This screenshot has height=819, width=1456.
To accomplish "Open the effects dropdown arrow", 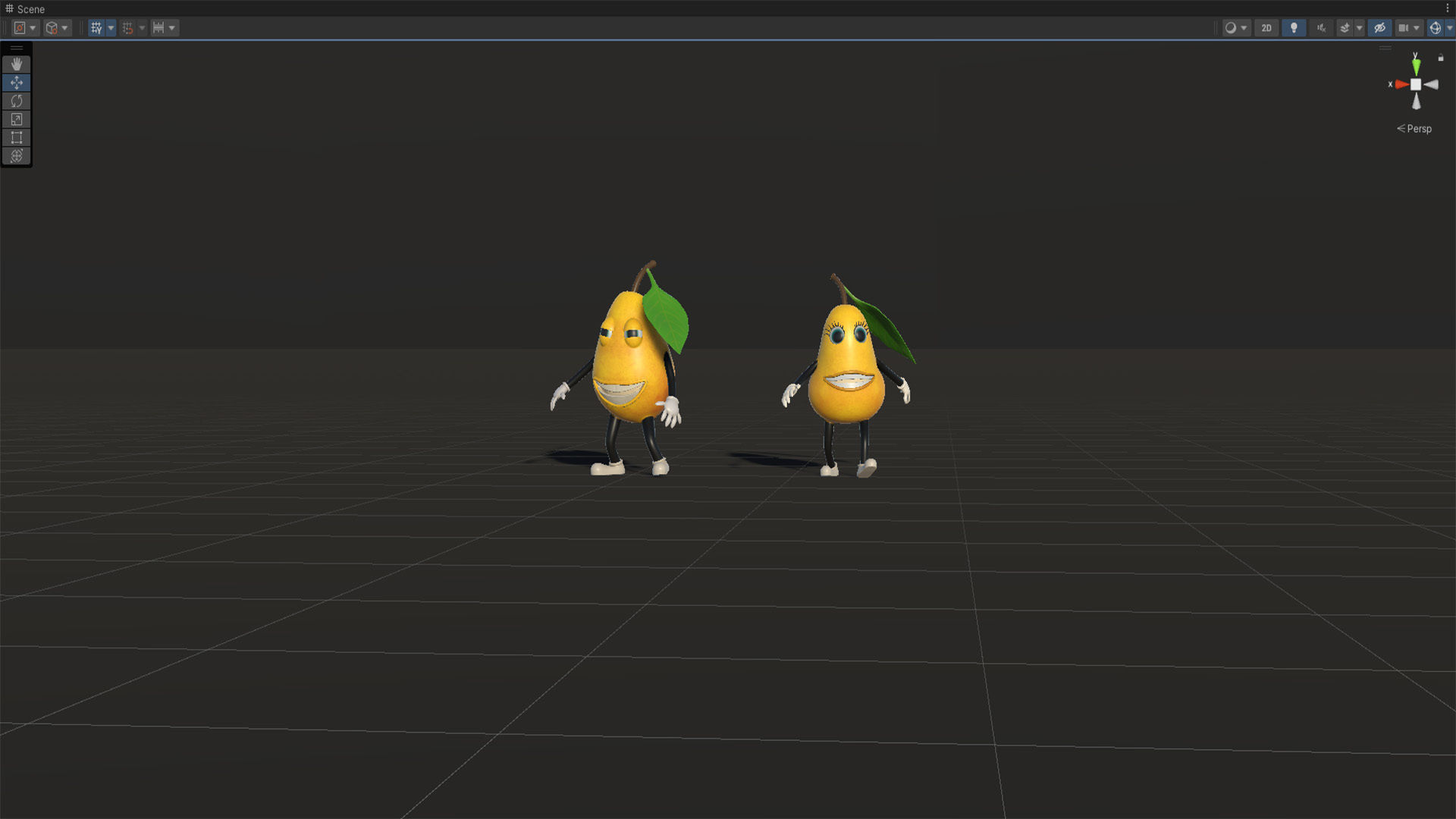I will [x=1359, y=28].
